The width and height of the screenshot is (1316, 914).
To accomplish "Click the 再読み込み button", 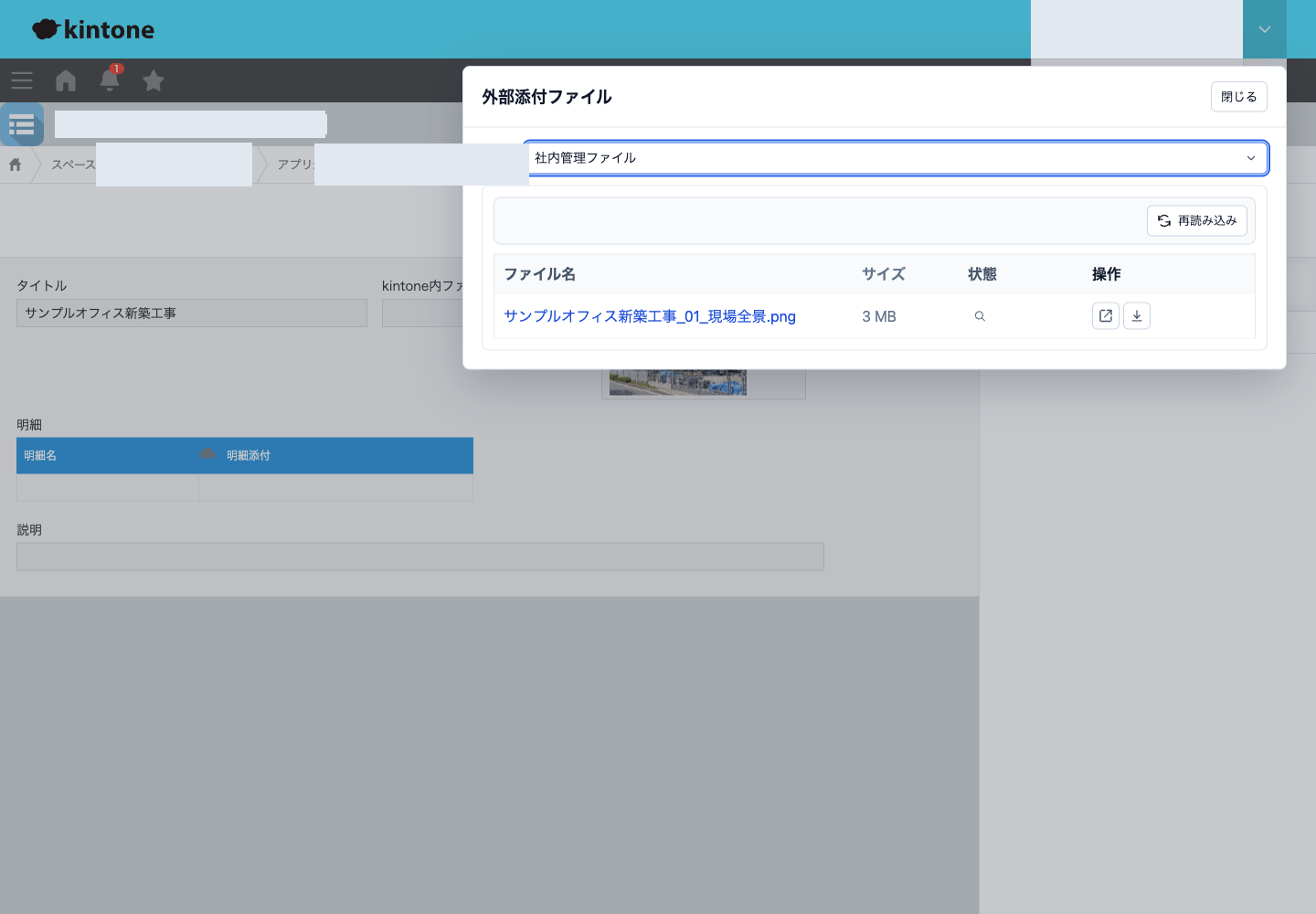I will point(1197,220).
